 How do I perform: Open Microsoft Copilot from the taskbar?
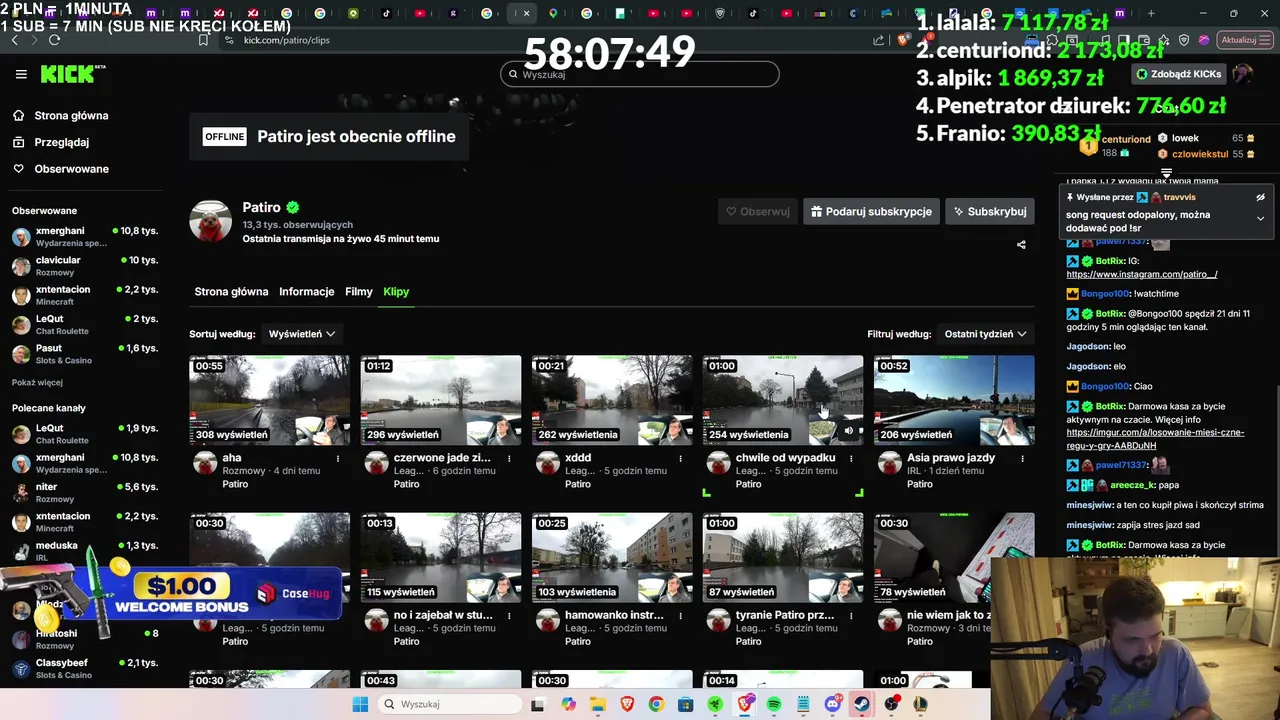tap(569, 704)
